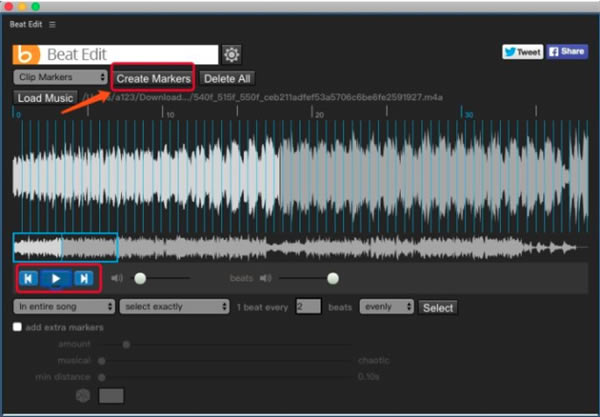600x417 pixels.
Task: Click the 10 second ruler mark
Action: [x=167, y=113]
